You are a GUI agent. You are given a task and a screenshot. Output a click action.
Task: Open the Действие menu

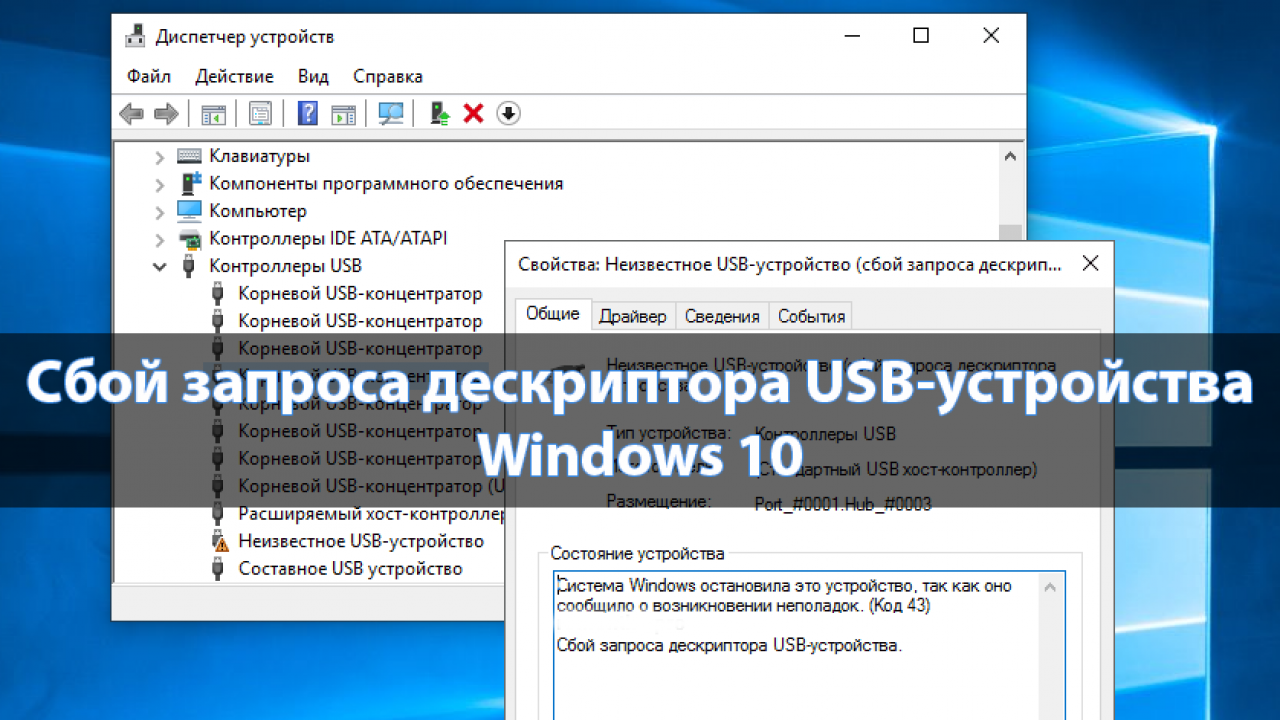pos(234,76)
